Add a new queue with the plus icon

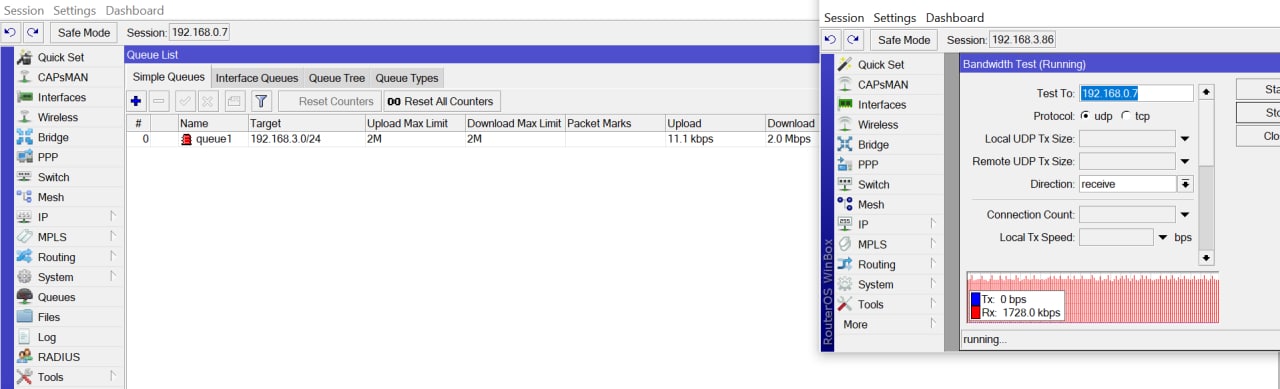click(137, 101)
